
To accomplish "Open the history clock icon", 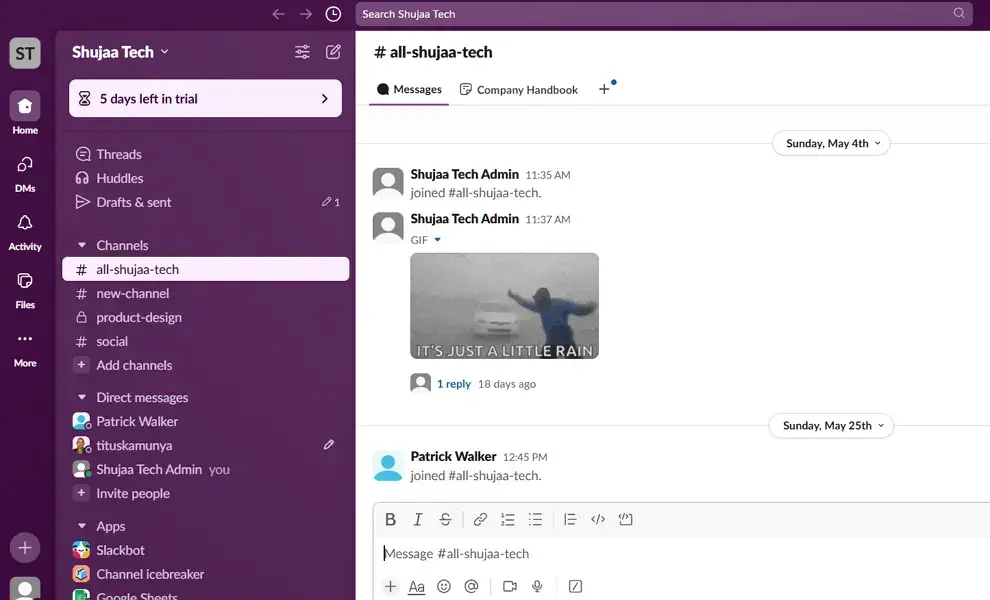I will (x=333, y=14).
